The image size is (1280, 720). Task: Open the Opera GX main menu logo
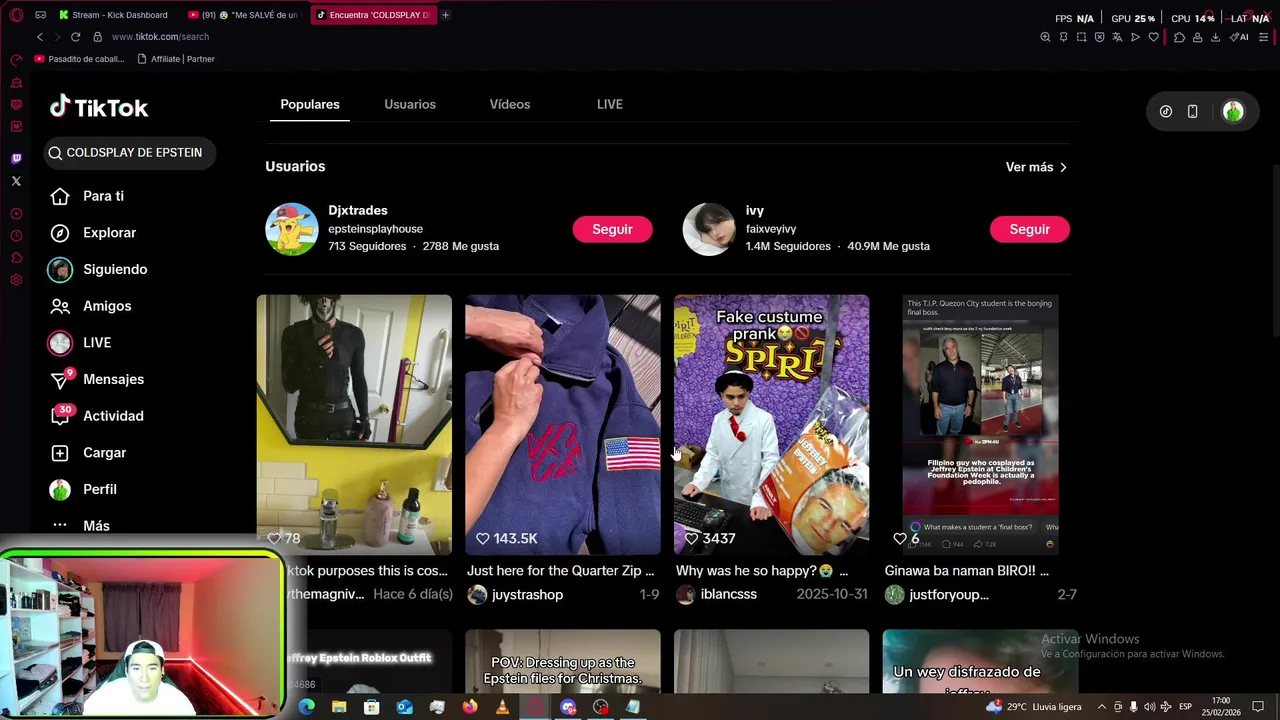tap(16, 15)
